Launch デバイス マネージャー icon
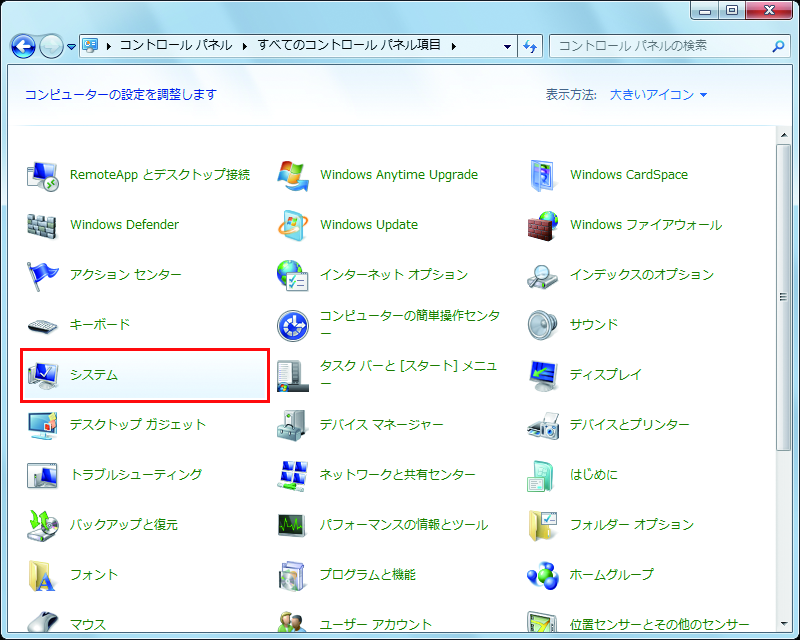800x640 pixels. pos(293,425)
